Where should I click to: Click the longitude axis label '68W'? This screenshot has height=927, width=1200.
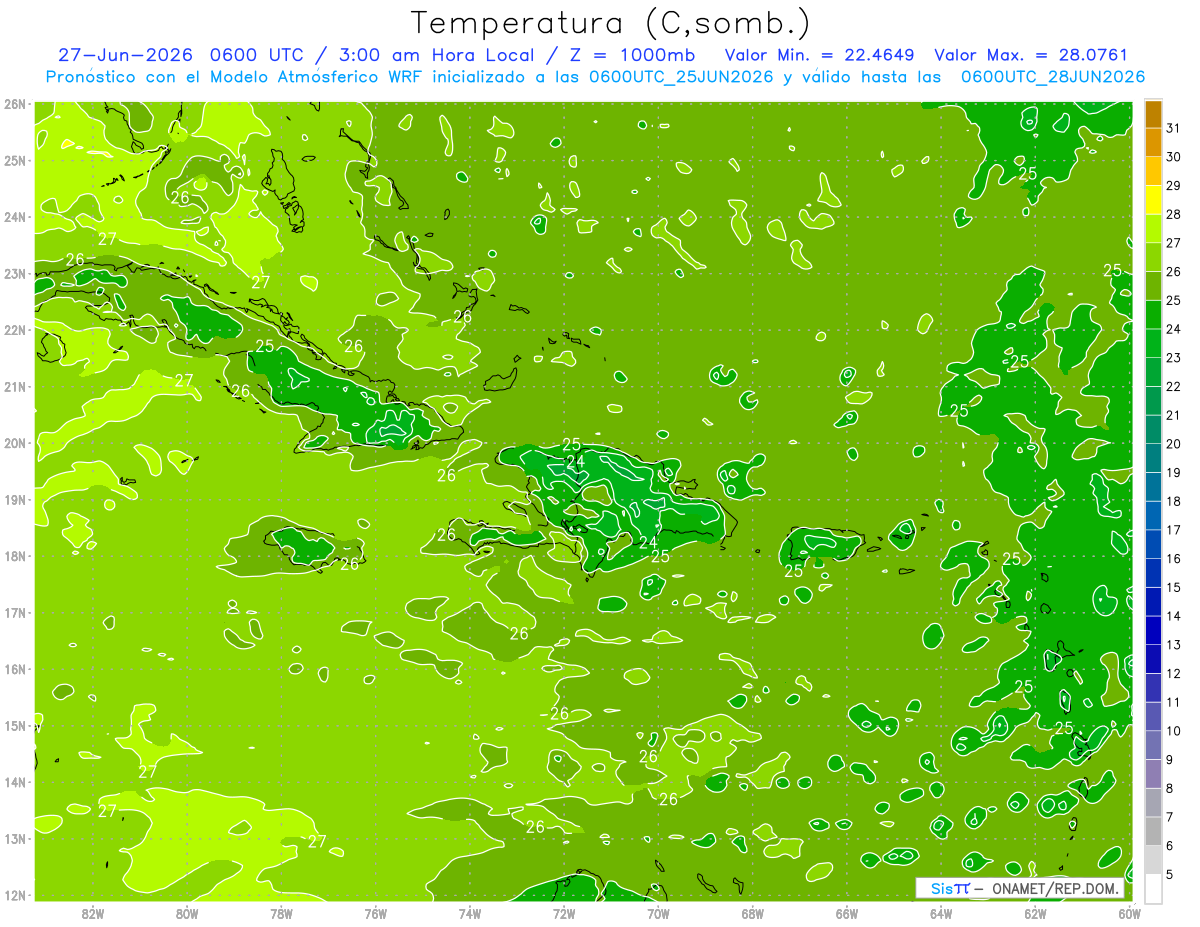(752, 913)
